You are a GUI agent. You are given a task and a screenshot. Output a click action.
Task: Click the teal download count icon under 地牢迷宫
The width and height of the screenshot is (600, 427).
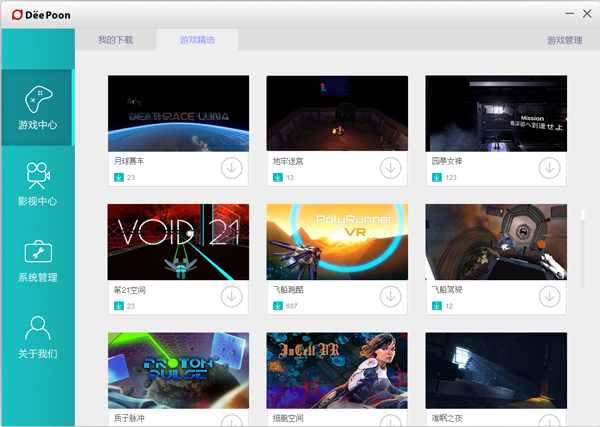[278, 178]
